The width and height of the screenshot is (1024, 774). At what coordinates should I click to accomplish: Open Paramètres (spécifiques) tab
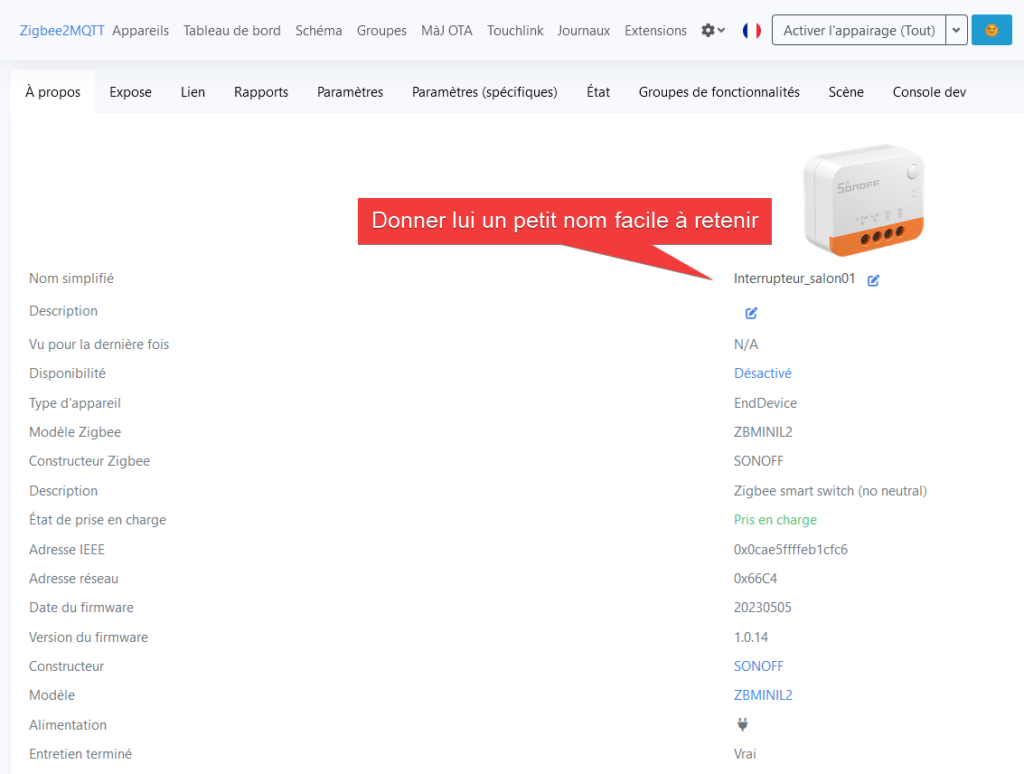click(485, 92)
